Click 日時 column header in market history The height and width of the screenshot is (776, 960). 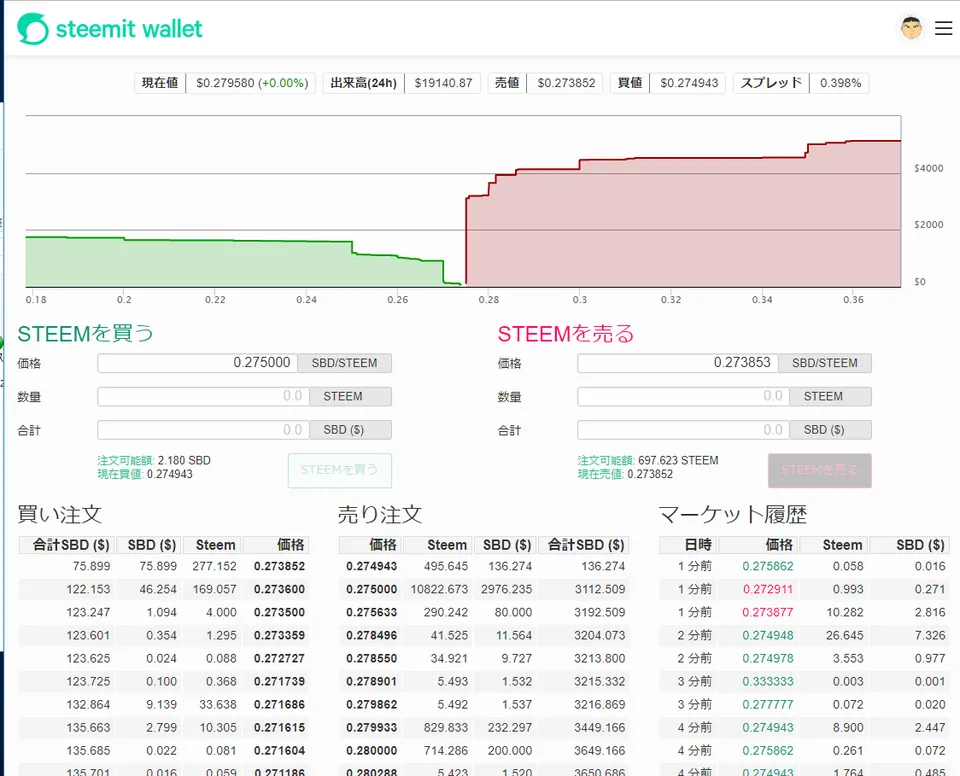click(688, 545)
